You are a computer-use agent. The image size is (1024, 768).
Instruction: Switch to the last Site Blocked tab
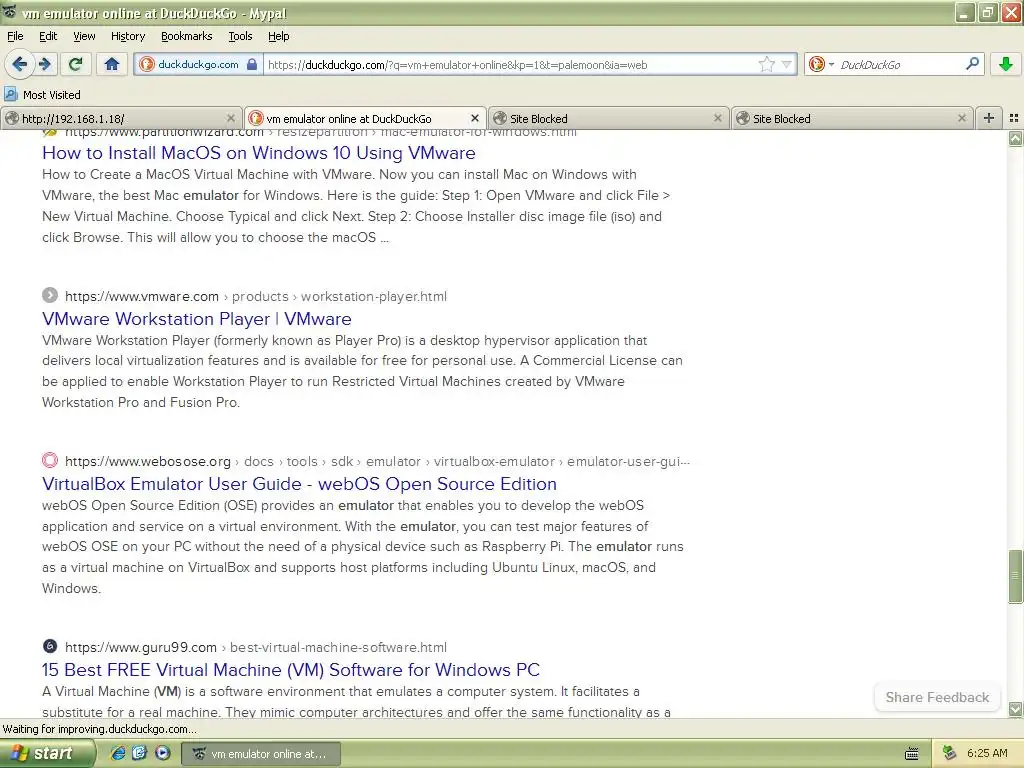[852, 118]
